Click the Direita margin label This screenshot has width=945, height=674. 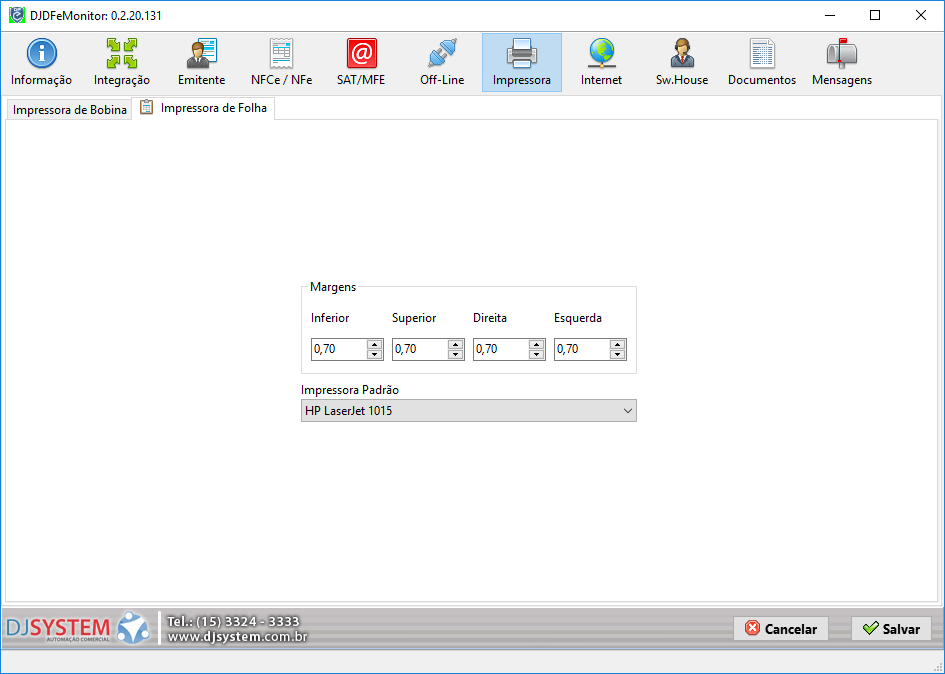coord(489,318)
